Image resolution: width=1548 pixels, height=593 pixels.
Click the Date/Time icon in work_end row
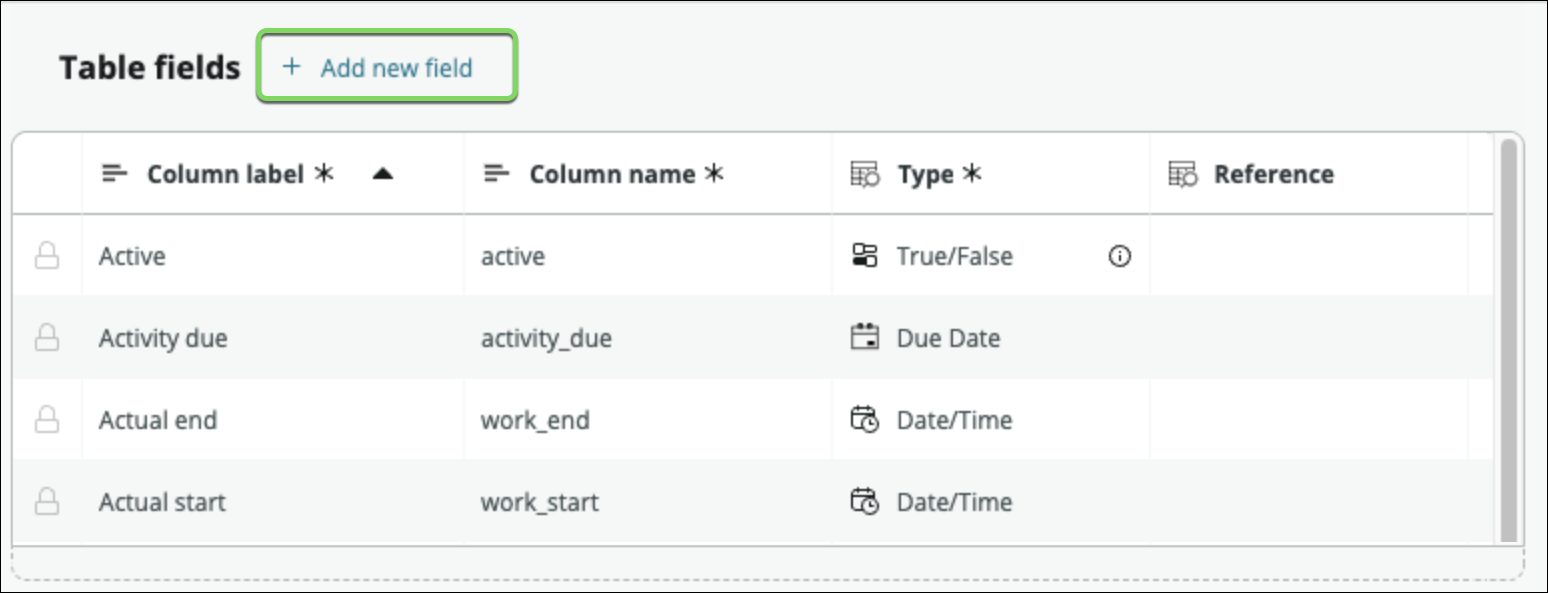click(864, 420)
